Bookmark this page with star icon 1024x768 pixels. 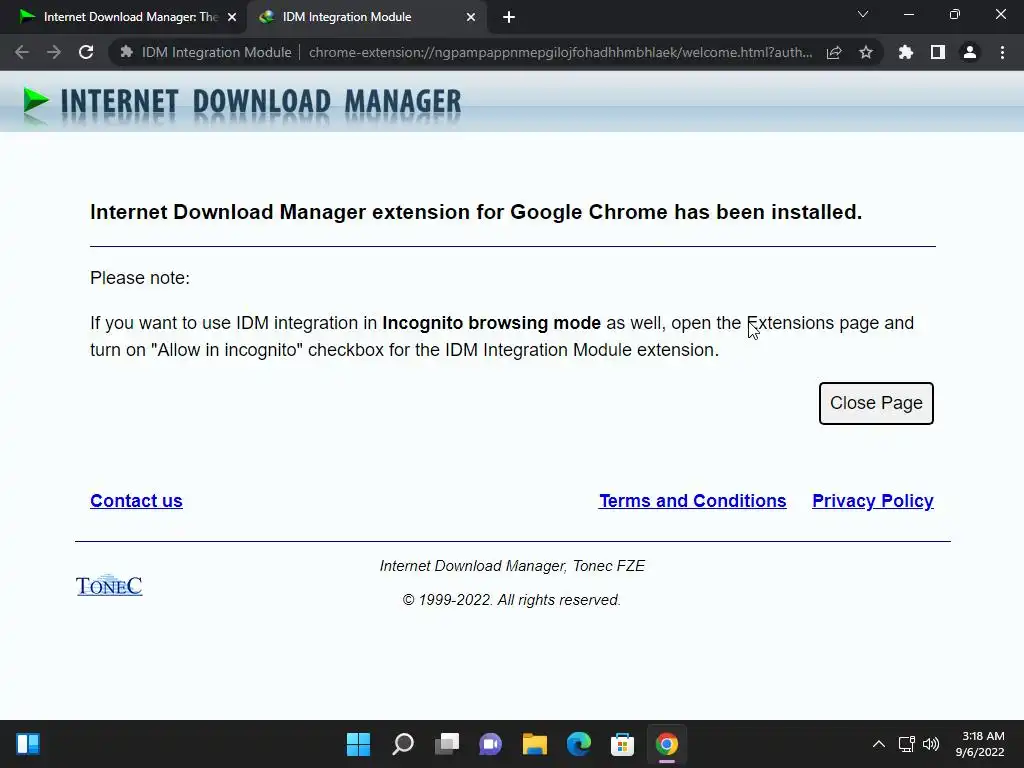(x=866, y=52)
